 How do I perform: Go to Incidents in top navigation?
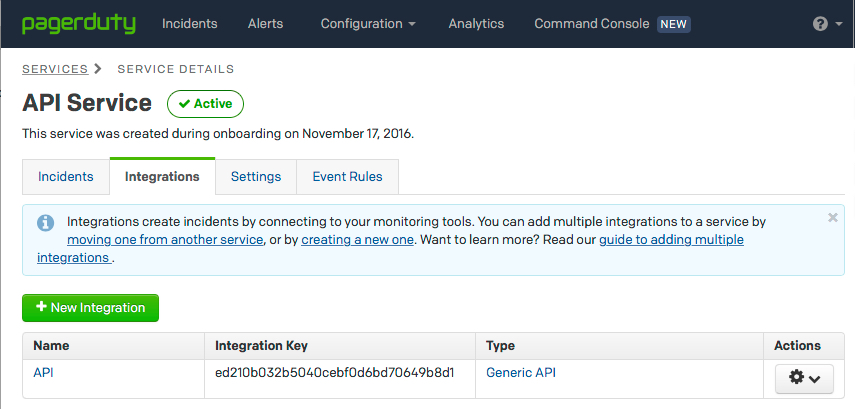(x=190, y=24)
